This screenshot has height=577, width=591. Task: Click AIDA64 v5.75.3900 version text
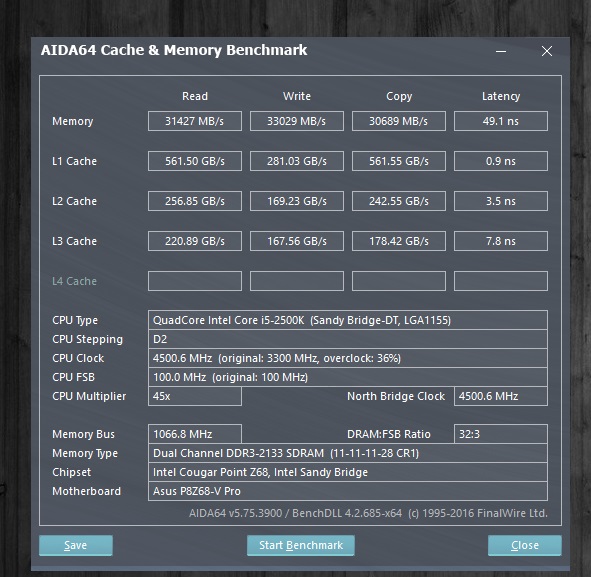pyautogui.click(x=368, y=513)
